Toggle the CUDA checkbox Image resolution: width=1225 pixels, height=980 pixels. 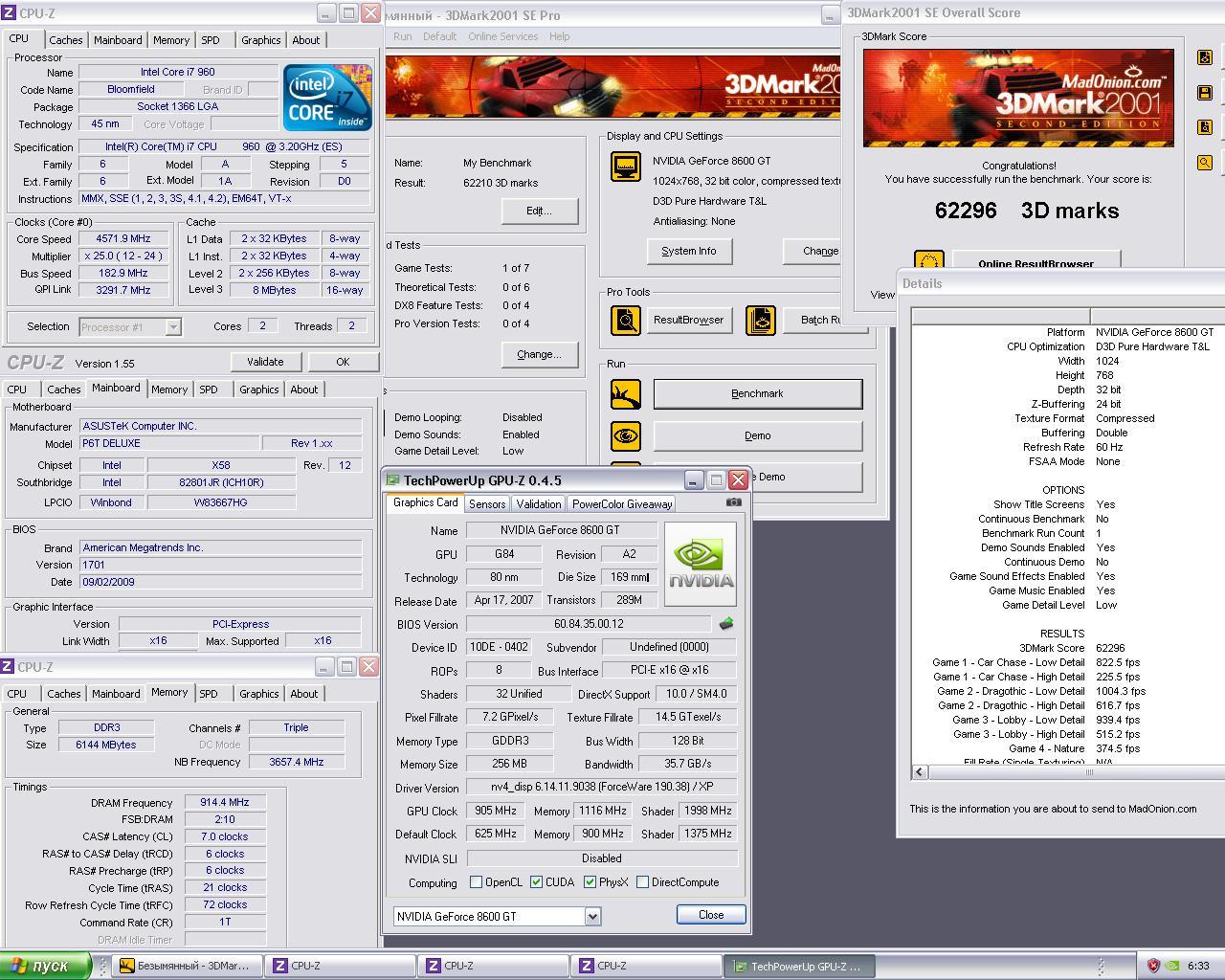tap(536, 882)
